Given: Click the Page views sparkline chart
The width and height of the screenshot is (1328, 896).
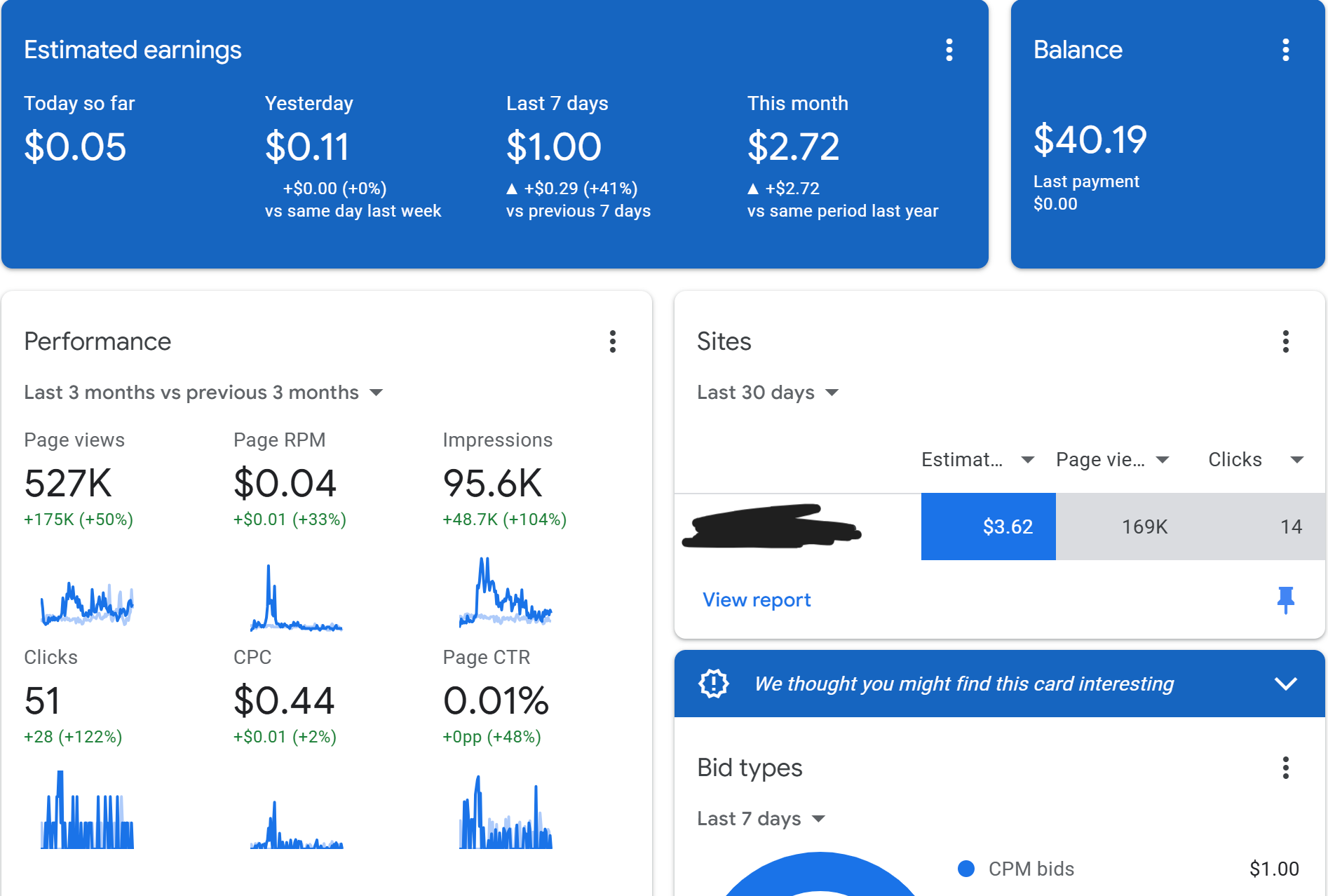Looking at the screenshot, I should pyautogui.click(x=87, y=602).
